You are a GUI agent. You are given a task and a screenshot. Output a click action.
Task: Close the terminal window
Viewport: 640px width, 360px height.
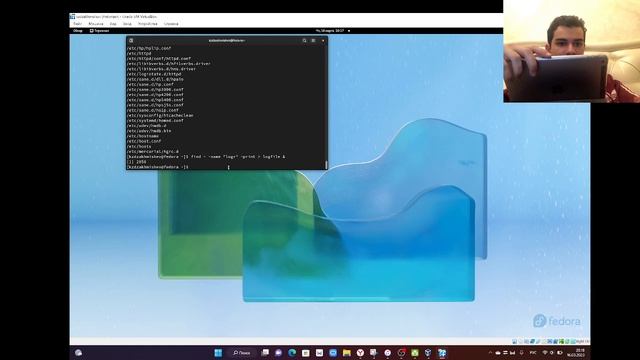323,40
